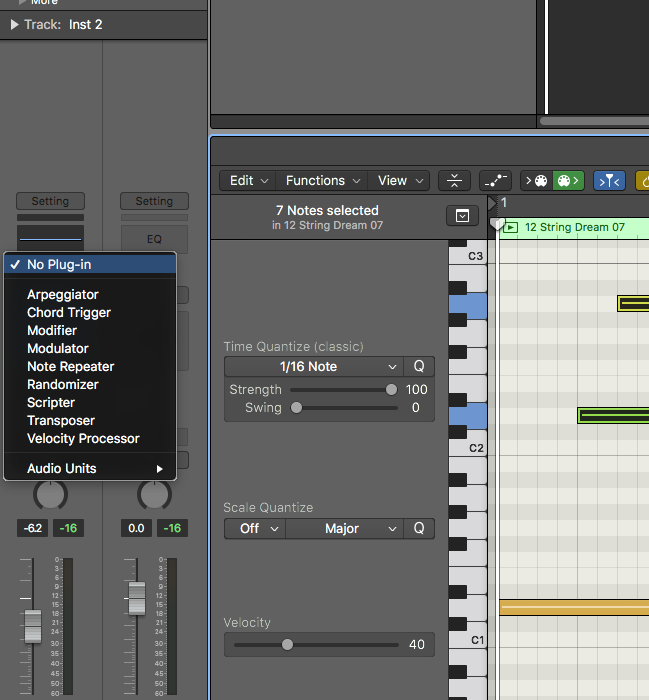Click the MIDI In palette icon

coord(537,181)
